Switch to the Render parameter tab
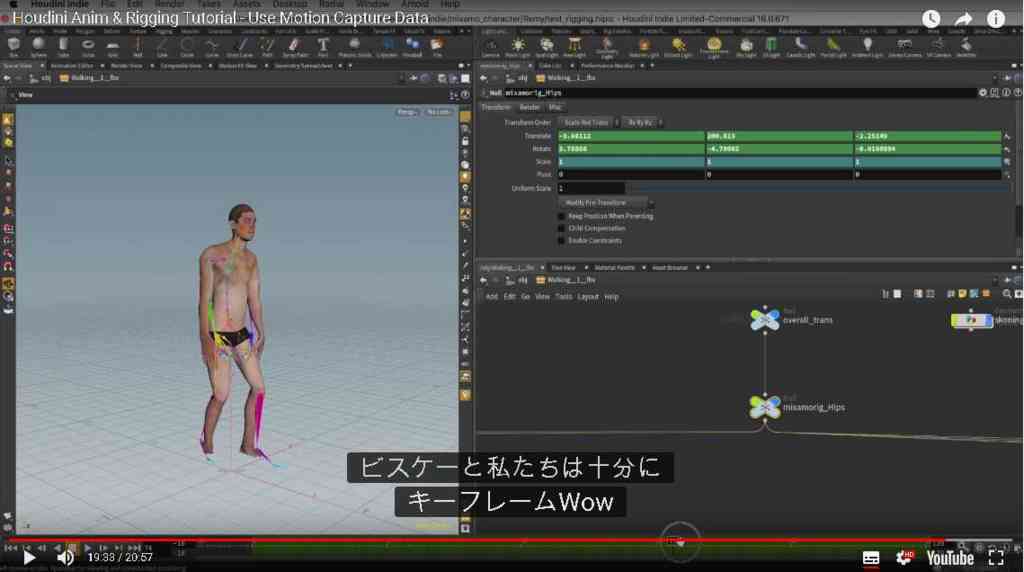Viewport: 1024px width, 572px height. point(530,108)
